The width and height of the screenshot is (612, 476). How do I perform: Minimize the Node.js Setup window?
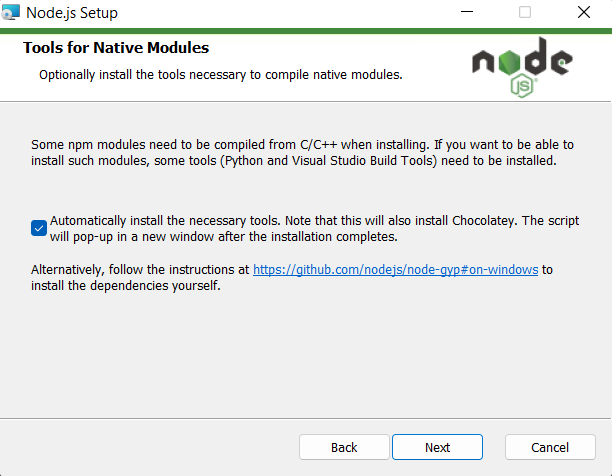(467, 13)
